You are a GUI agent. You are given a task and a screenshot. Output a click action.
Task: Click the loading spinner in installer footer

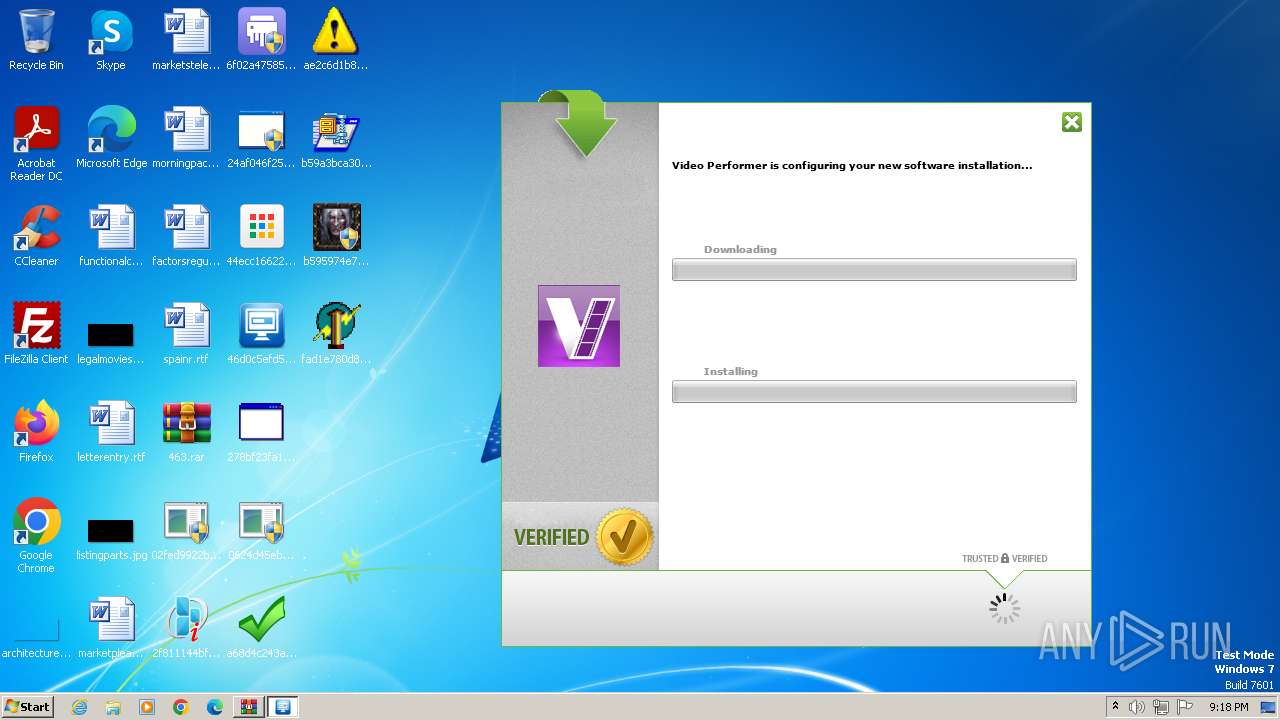[x=1004, y=608]
